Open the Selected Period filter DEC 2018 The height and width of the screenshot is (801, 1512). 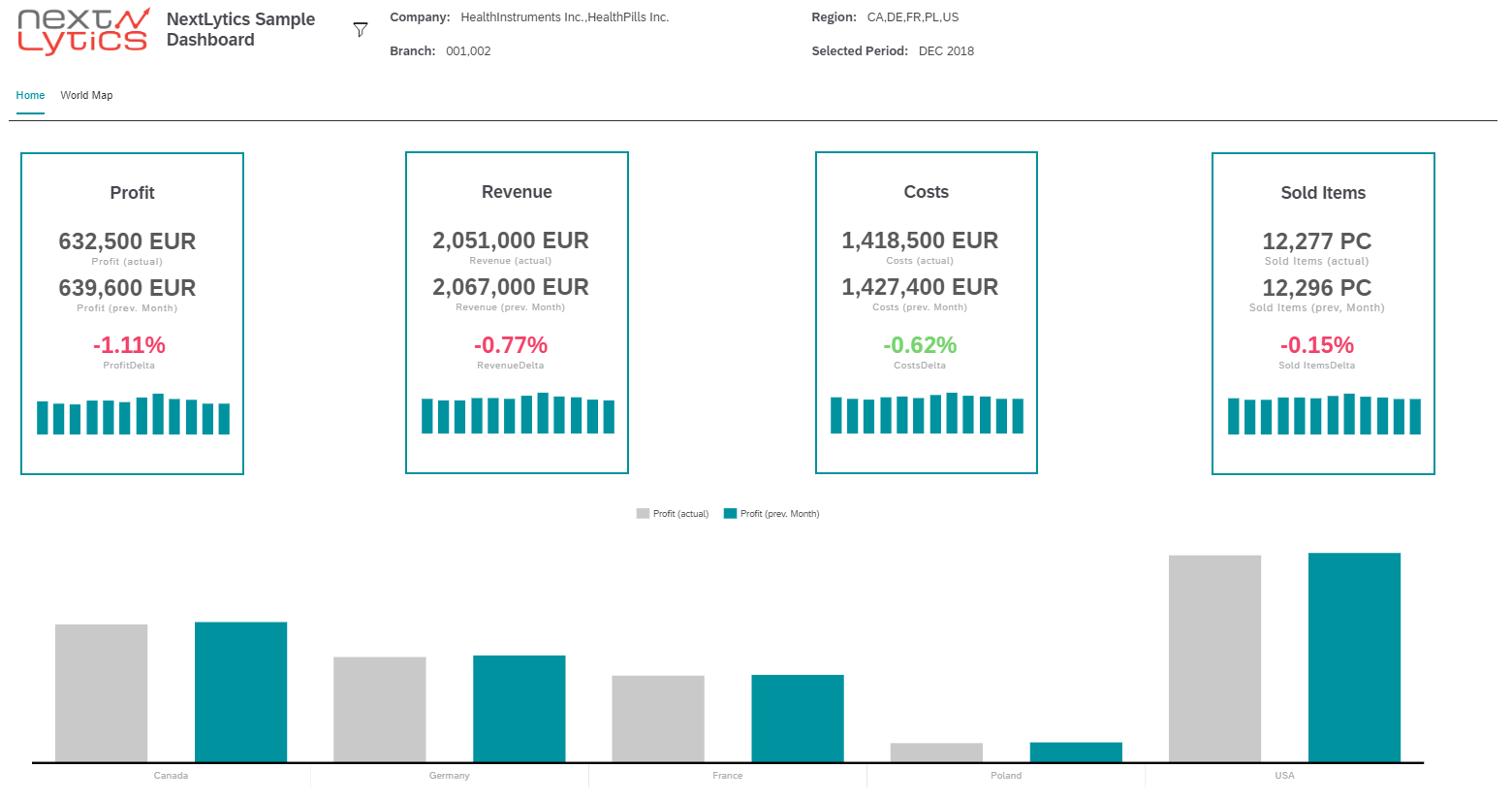pos(946,50)
